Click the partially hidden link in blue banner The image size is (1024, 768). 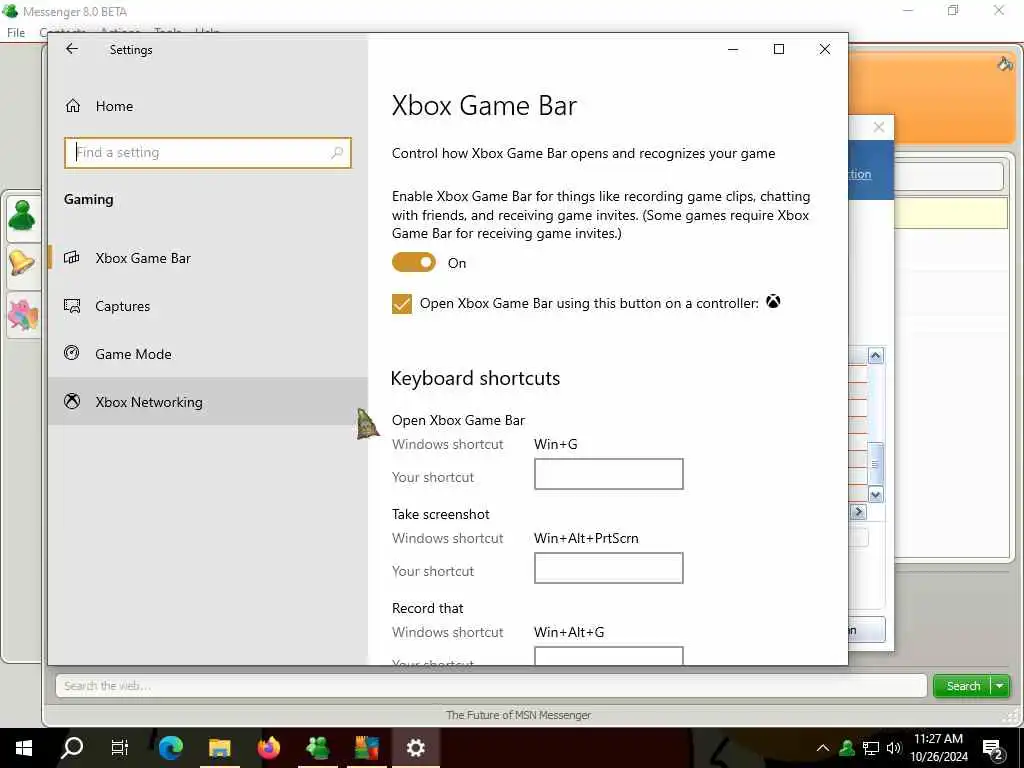click(860, 174)
